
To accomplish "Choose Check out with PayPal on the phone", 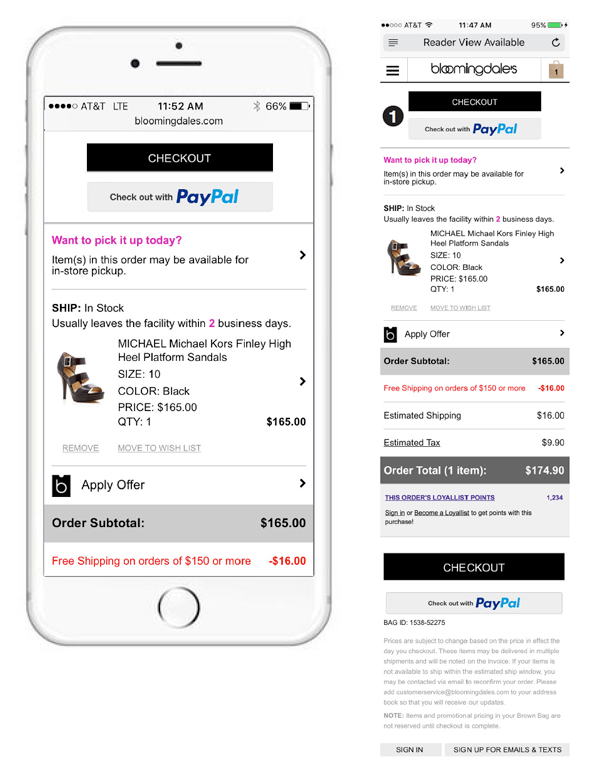I will [179, 197].
